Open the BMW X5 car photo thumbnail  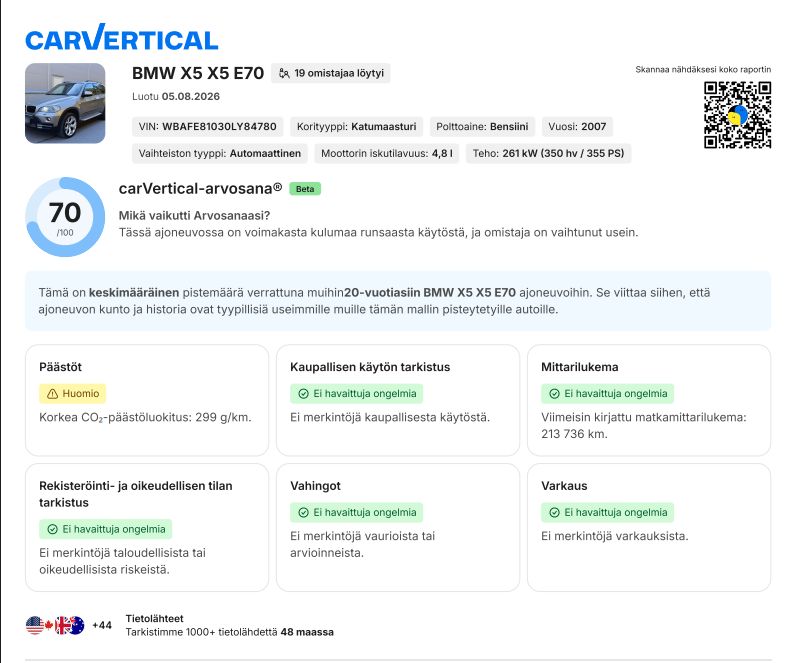tap(65, 103)
